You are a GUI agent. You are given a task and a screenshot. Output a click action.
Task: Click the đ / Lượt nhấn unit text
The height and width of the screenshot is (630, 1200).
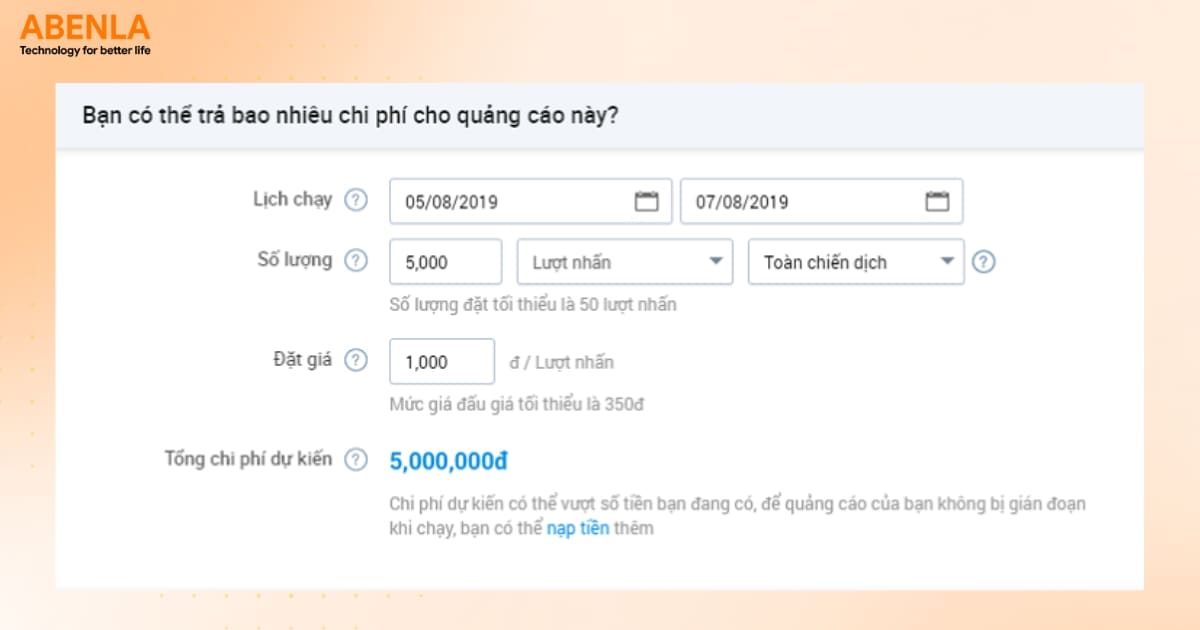pos(562,362)
